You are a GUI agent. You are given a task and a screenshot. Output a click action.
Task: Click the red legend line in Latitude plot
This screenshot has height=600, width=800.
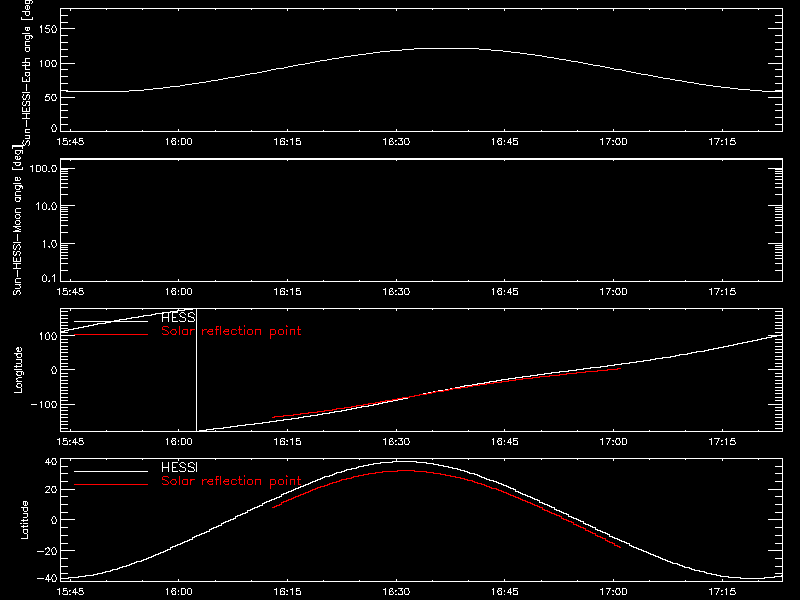pos(111,484)
